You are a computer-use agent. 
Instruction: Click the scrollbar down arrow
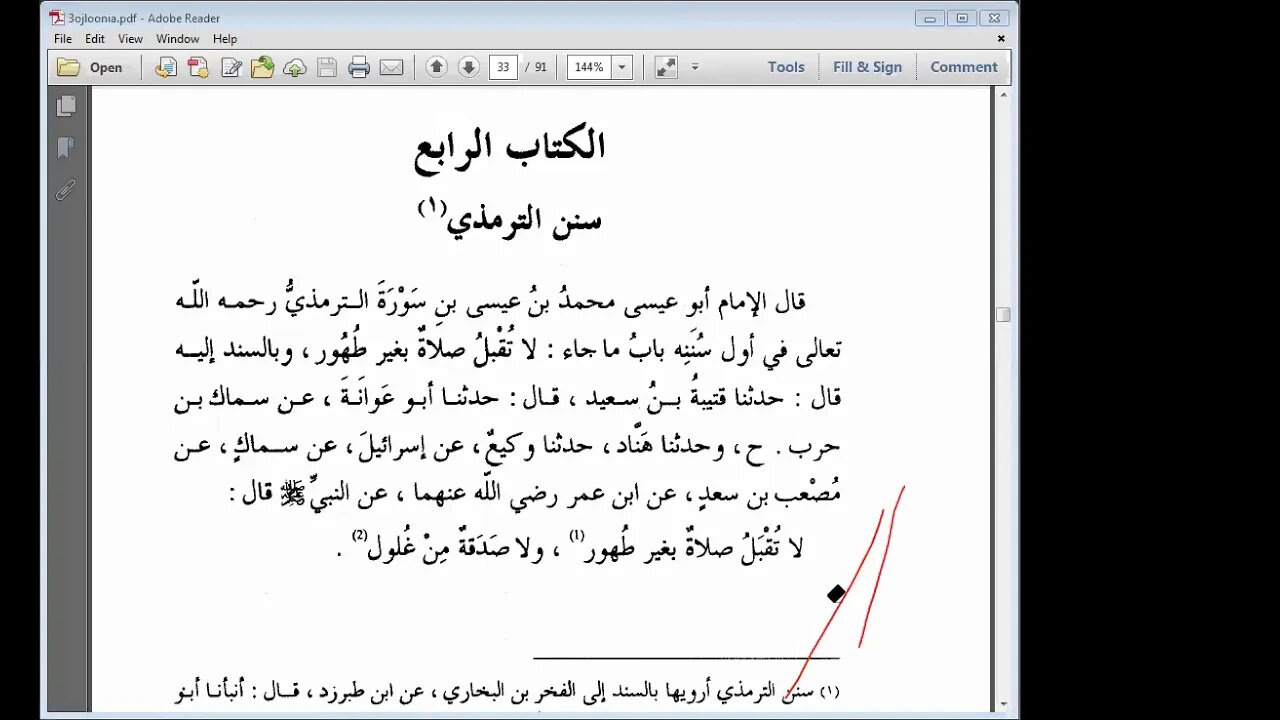point(1003,705)
